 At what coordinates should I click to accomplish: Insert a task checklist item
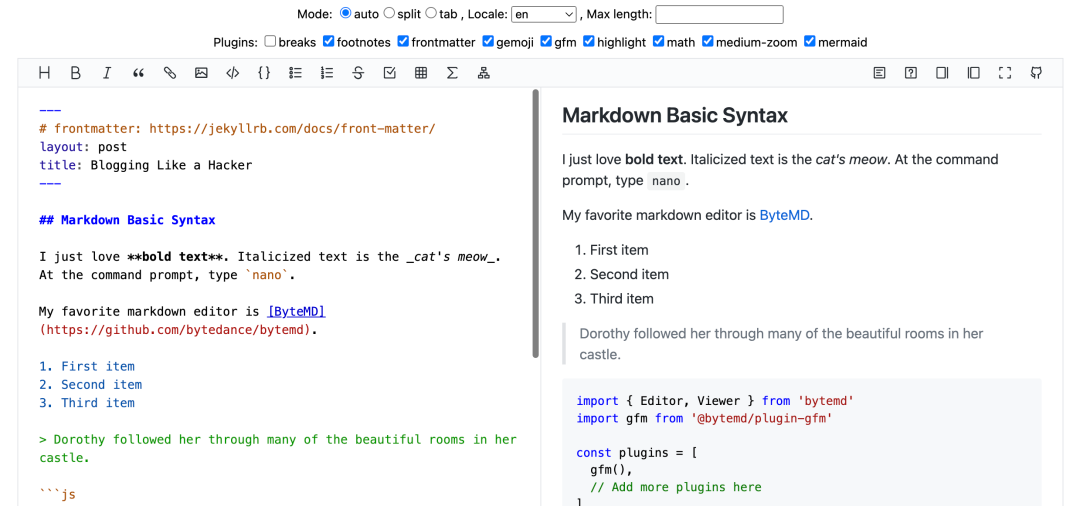tap(389, 73)
